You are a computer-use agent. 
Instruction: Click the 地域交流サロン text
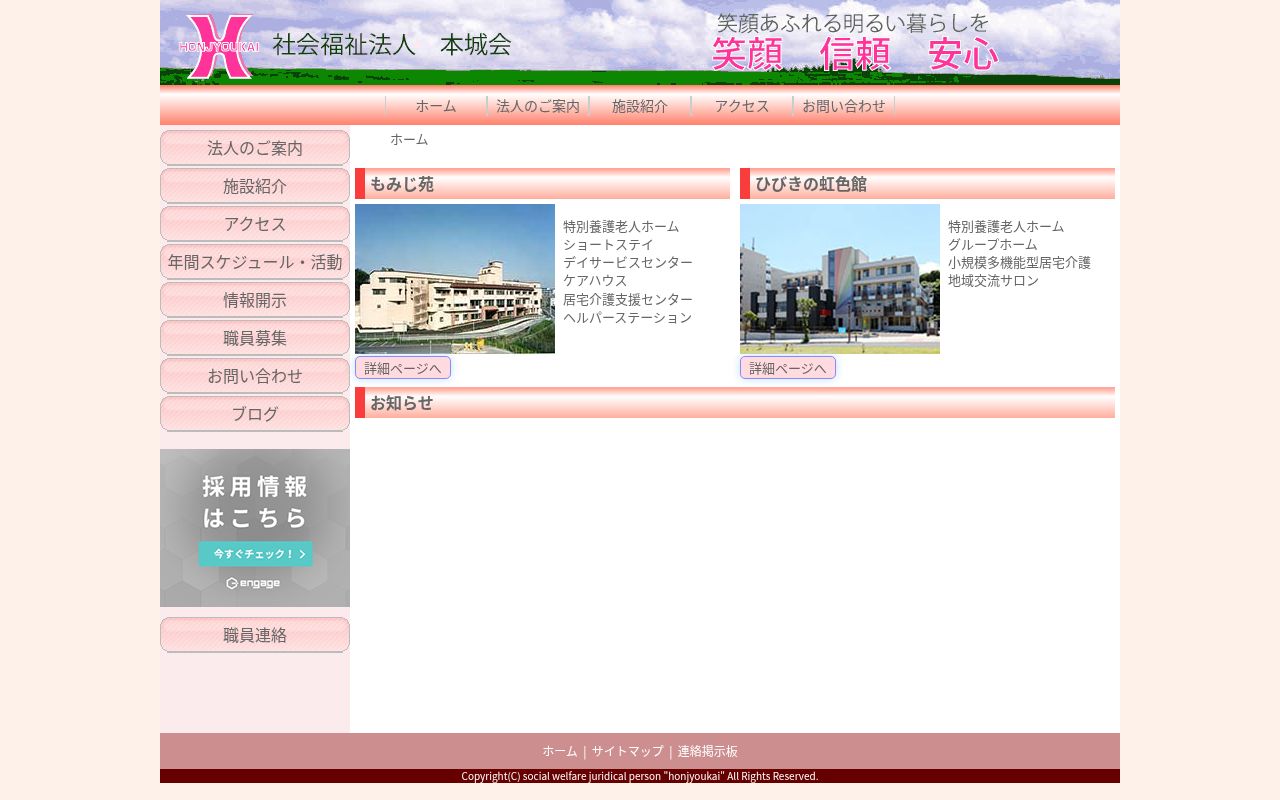[x=993, y=280]
